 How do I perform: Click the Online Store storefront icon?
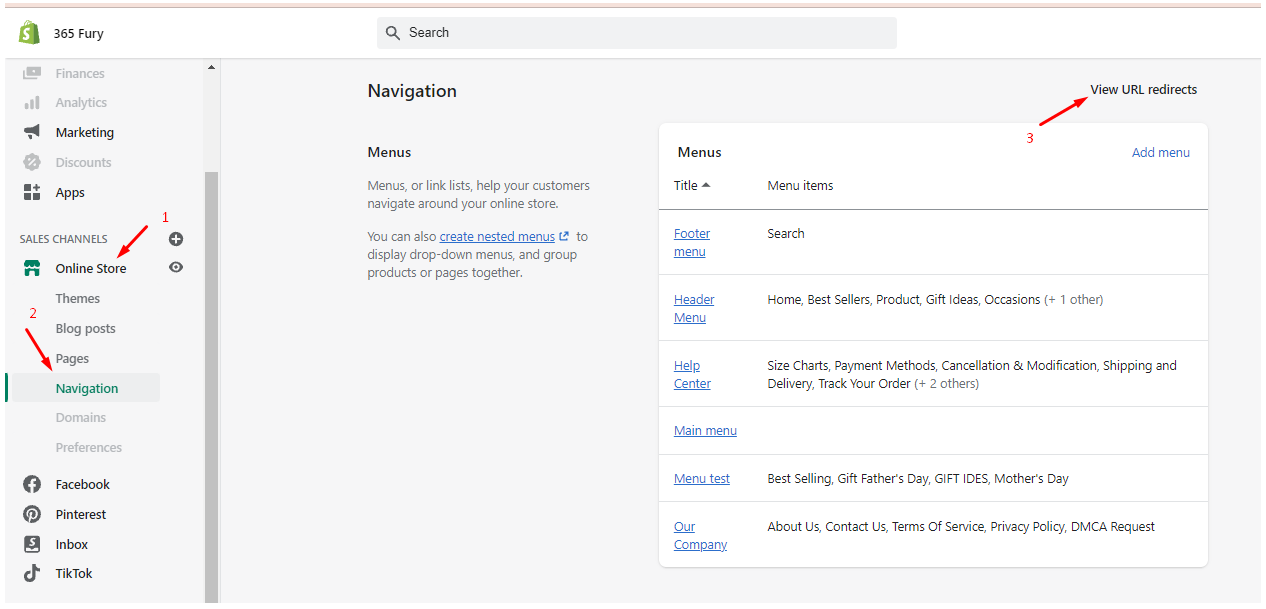(32, 268)
